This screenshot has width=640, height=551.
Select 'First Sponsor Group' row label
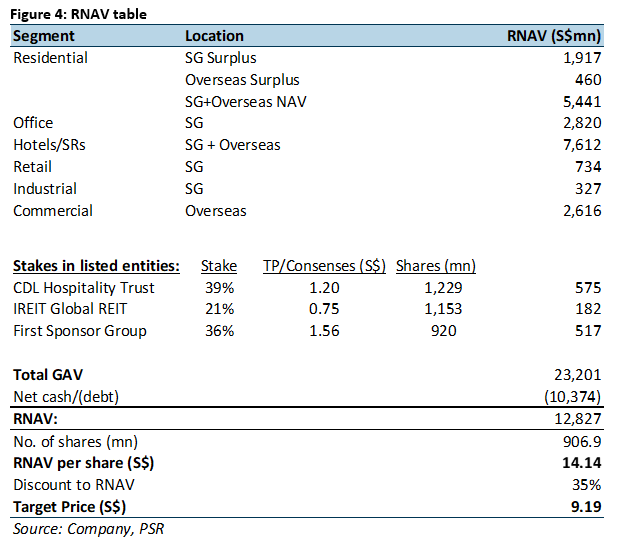(x=80, y=331)
